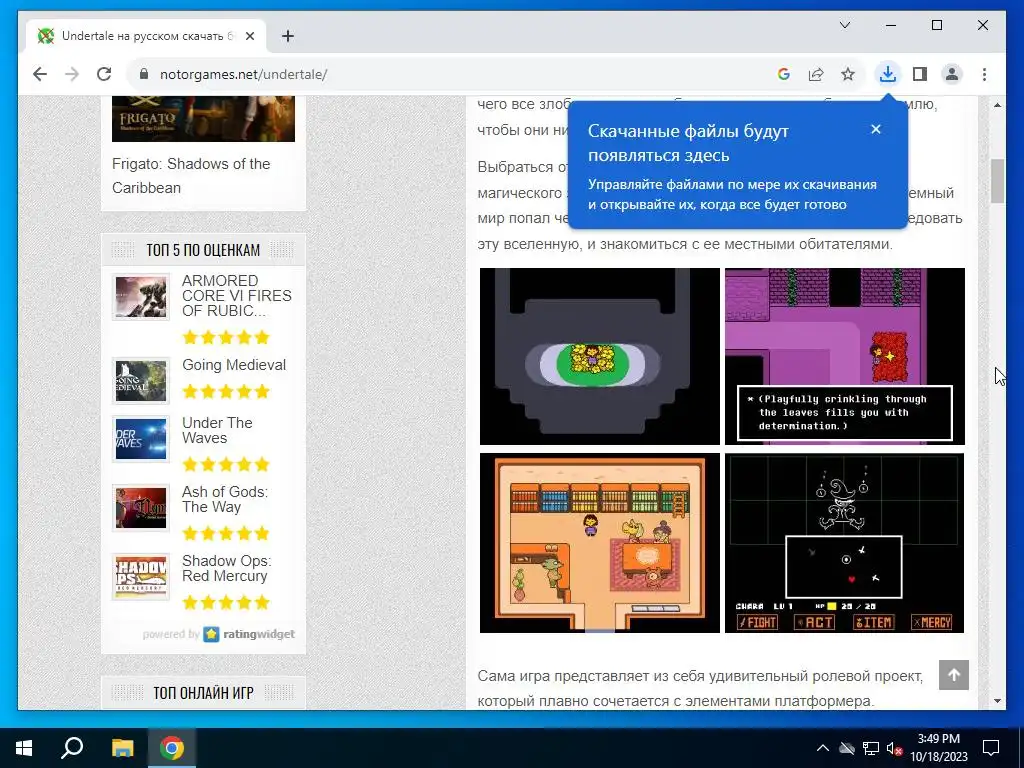Go back to the previous page
Screen dimensions: 1024x768
pyautogui.click(x=40, y=74)
